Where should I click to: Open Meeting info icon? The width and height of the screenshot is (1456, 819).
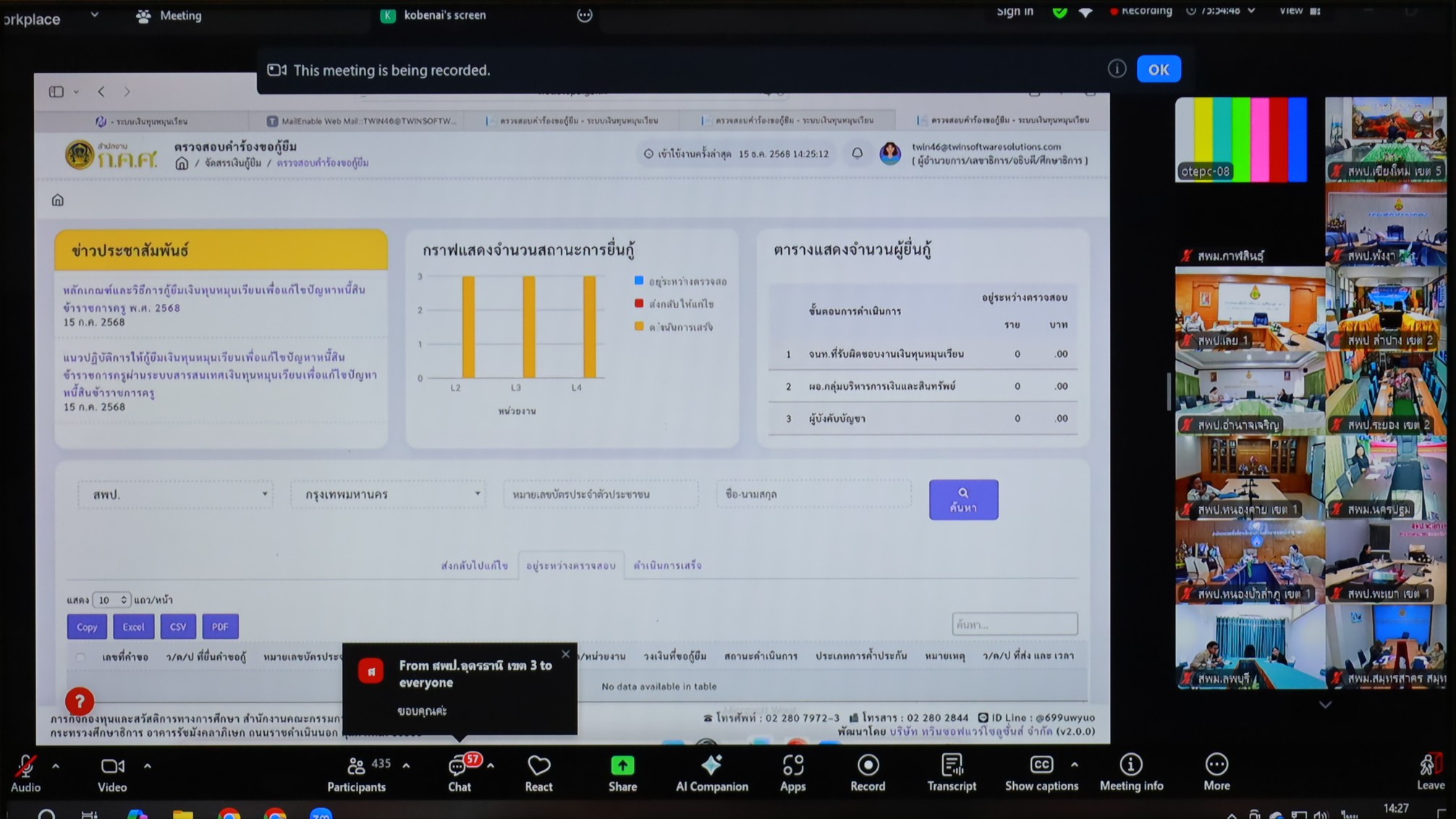(1131, 765)
